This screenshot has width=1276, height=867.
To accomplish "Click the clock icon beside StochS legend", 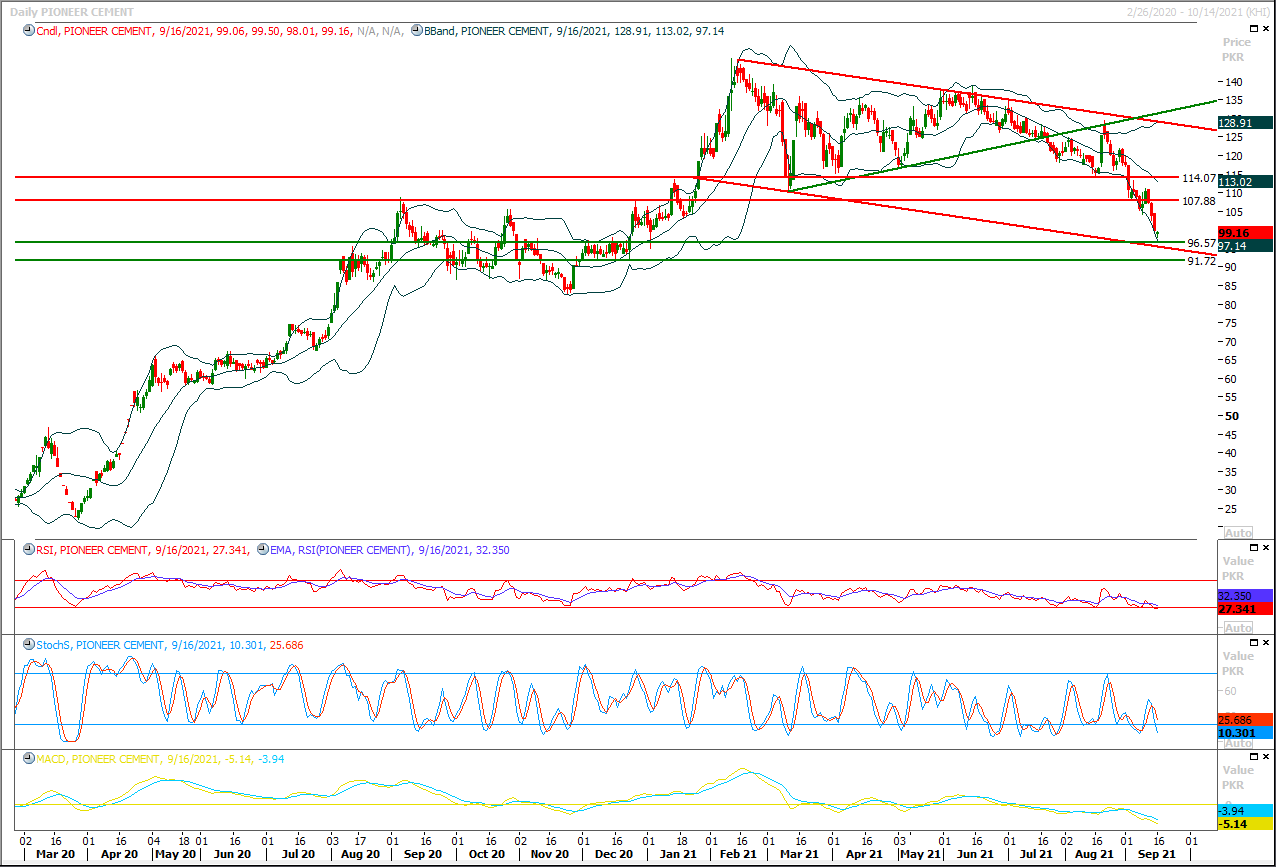I will [x=29, y=646].
